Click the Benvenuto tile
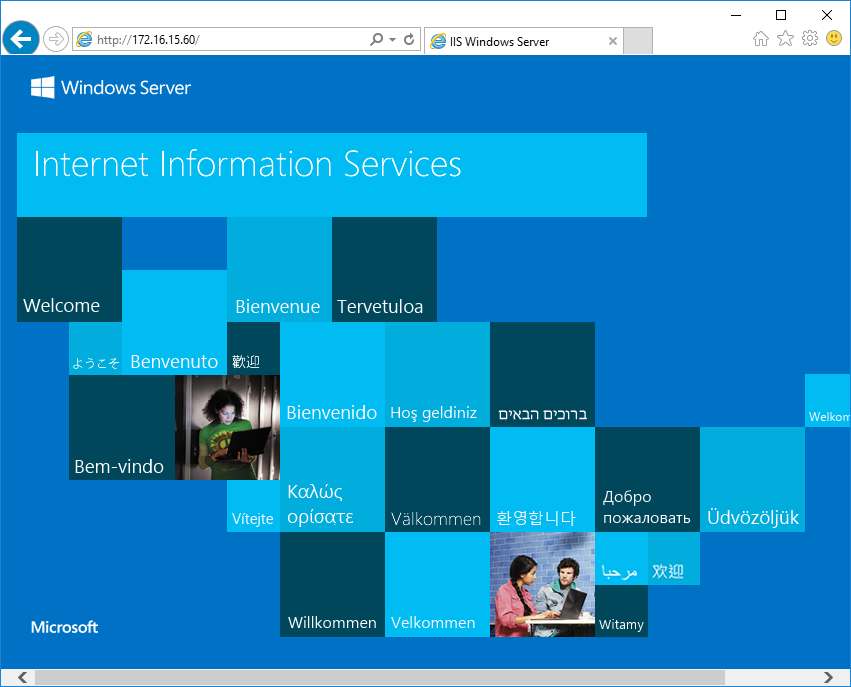851x687 pixels. tap(174, 322)
